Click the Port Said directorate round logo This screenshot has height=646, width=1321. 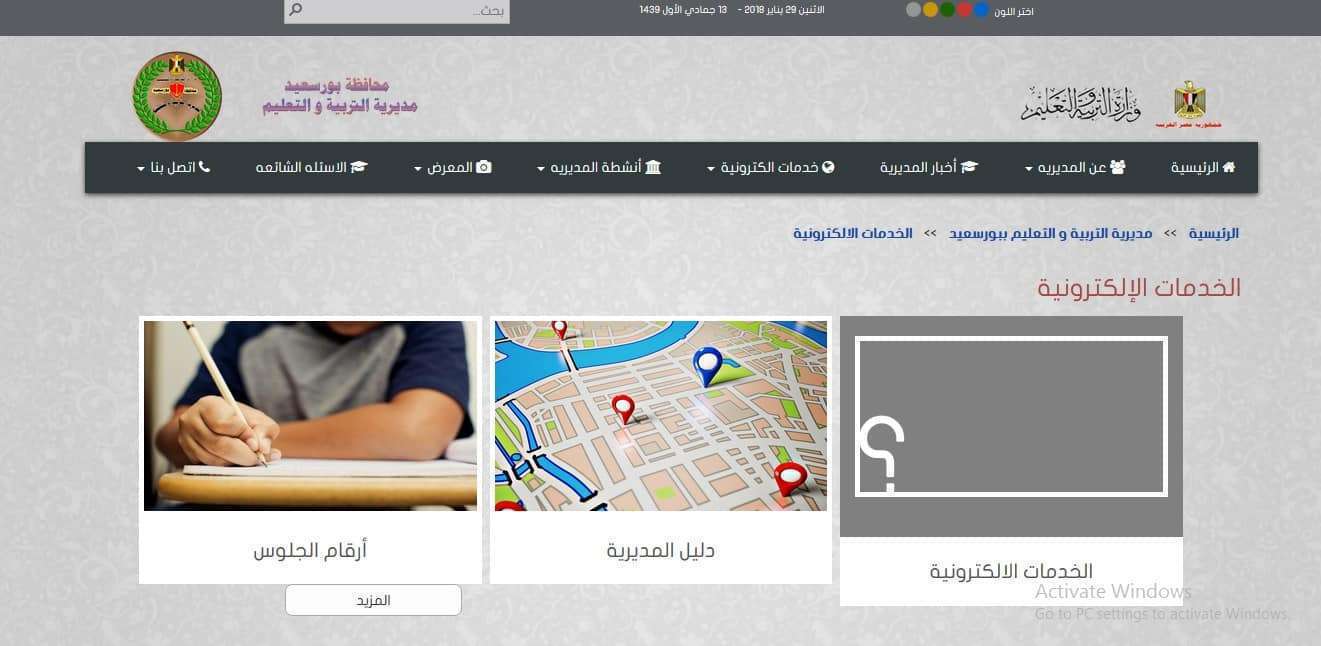177,97
